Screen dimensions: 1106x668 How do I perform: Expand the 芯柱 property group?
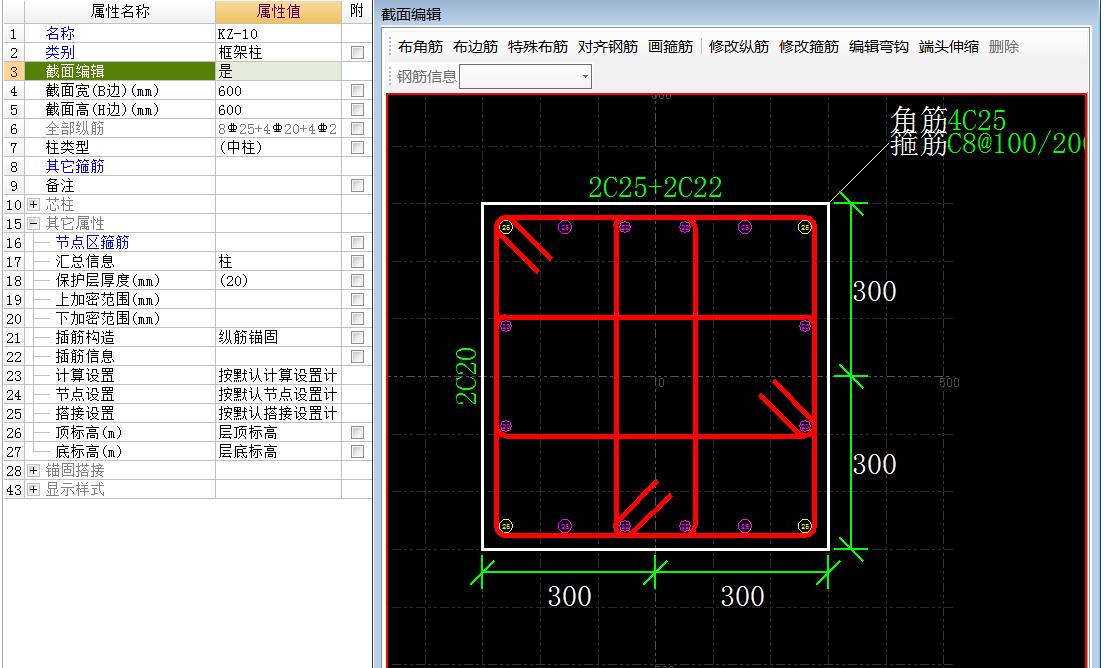pyautogui.click(x=33, y=205)
